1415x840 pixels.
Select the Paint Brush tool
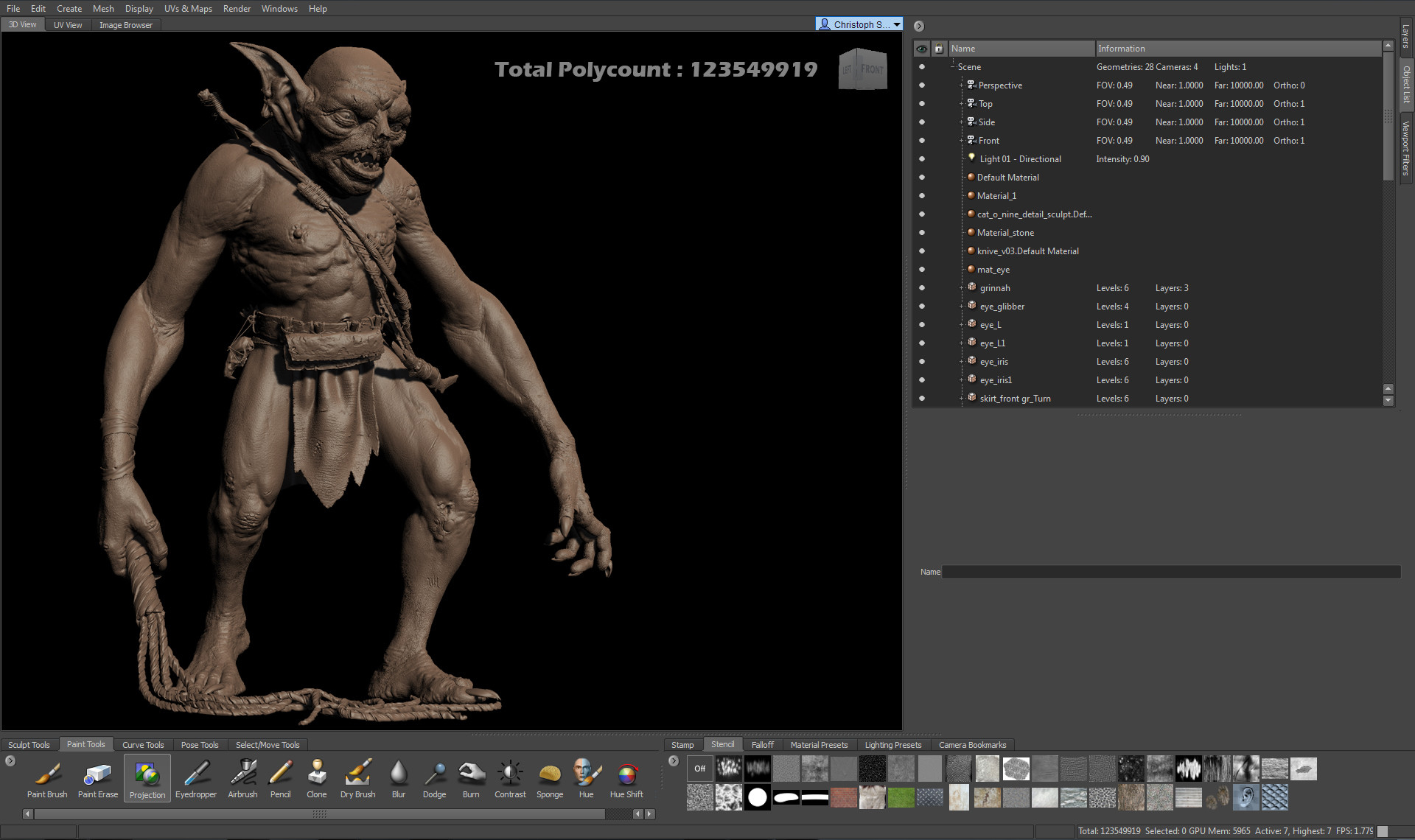coord(47,780)
